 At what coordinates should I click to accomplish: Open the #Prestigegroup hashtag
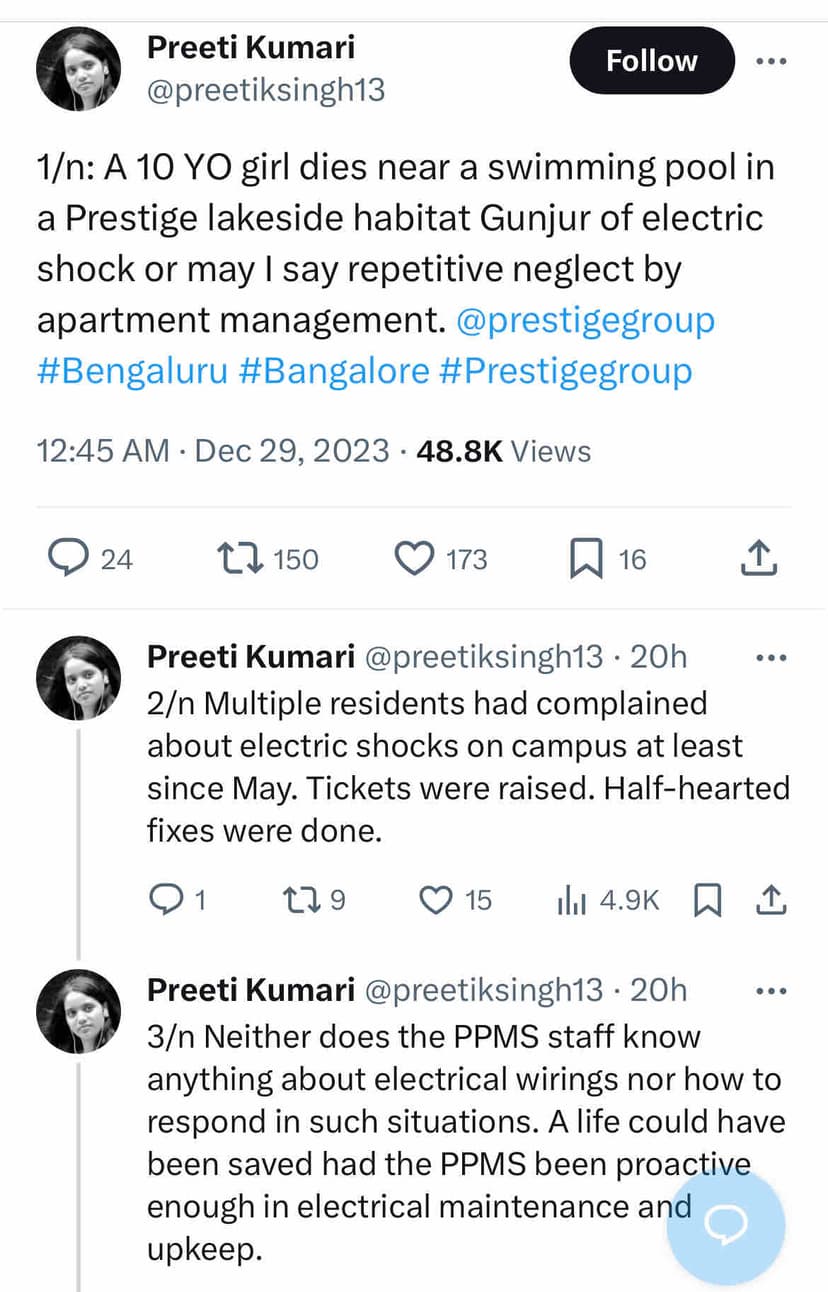click(566, 371)
